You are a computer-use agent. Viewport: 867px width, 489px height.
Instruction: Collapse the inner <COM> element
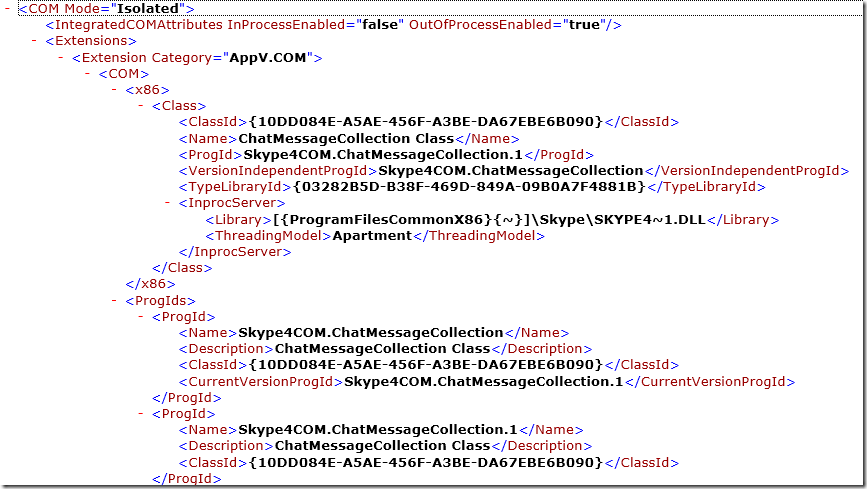point(87,72)
